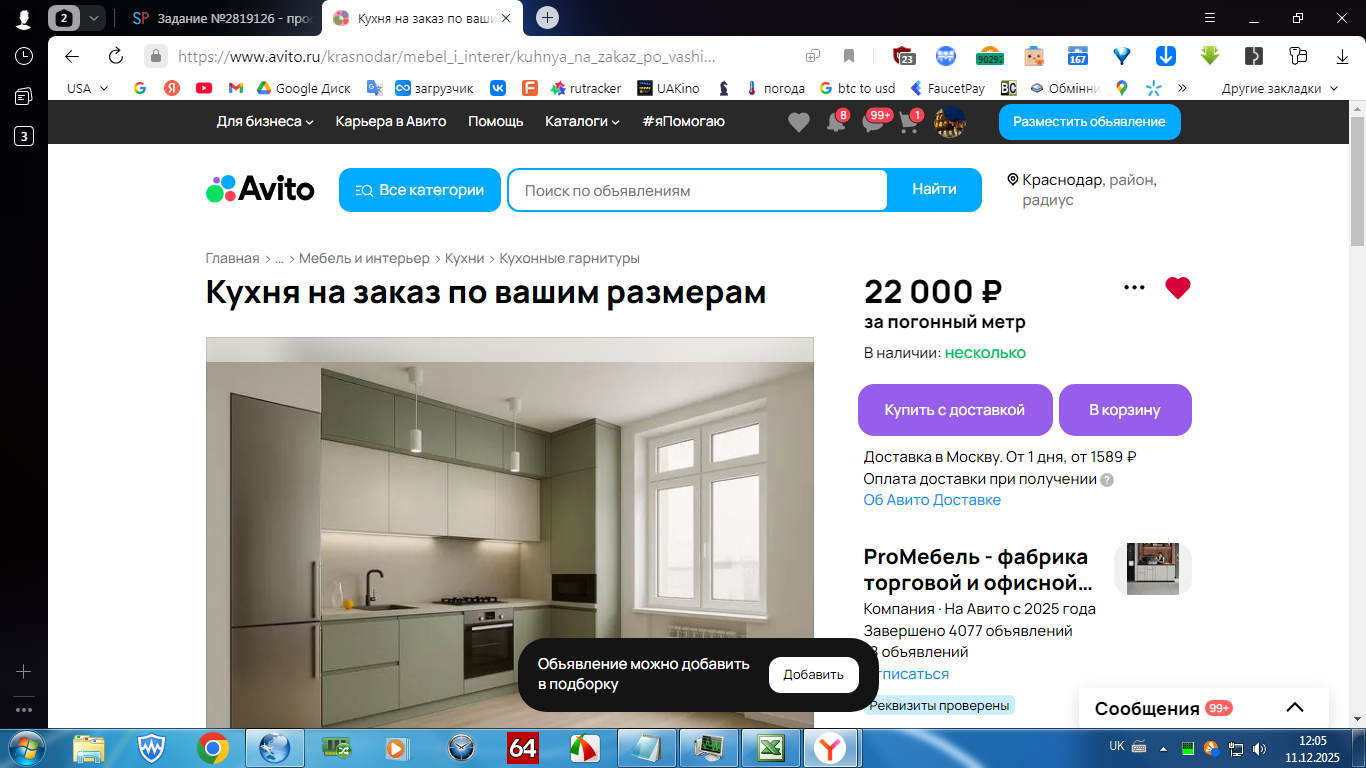Click 'Добавить' in collection popup
The width and height of the screenshot is (1366, 768).
[x=813, y=675]
